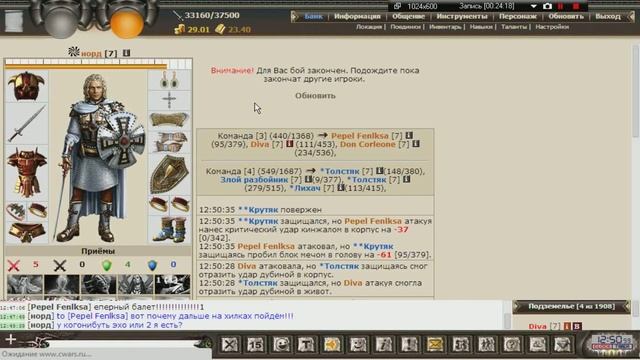Select the fifth skill thumbnail under Приёмы
Image resolution: width=640 pixels, height=360 pixels.
pyautogui.click(x=172, y=284)
